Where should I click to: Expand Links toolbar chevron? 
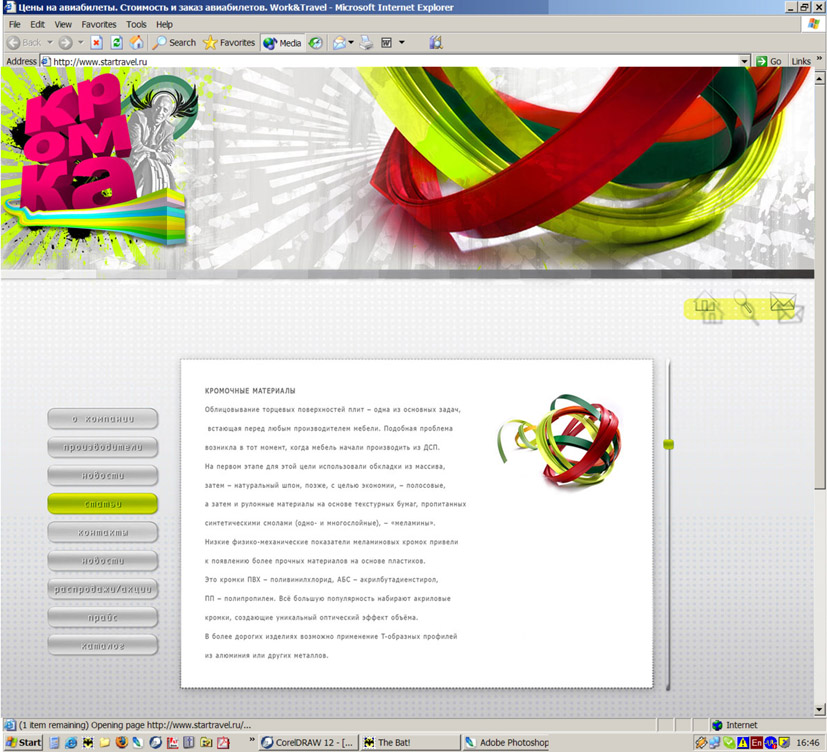pyautogui.click(x=819, y=58)
